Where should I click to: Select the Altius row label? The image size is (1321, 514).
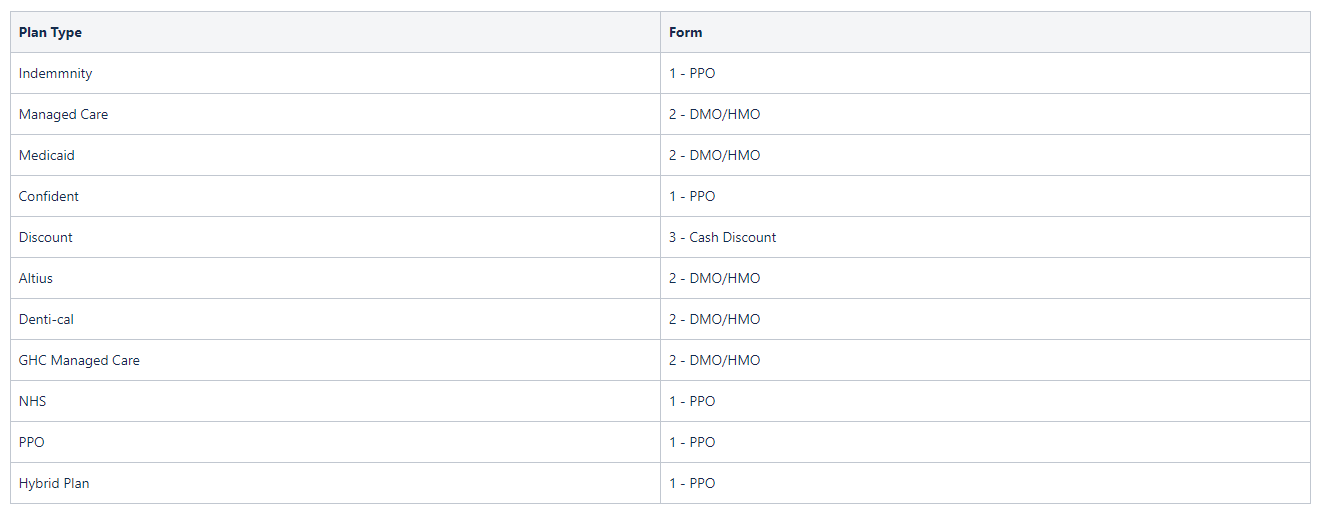click(36, 278)
